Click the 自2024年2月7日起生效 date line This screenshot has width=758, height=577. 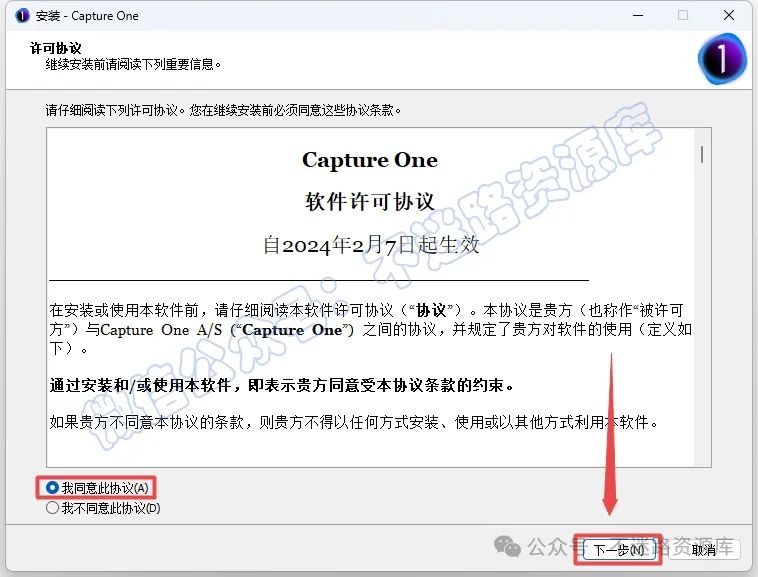click(371, 245)
